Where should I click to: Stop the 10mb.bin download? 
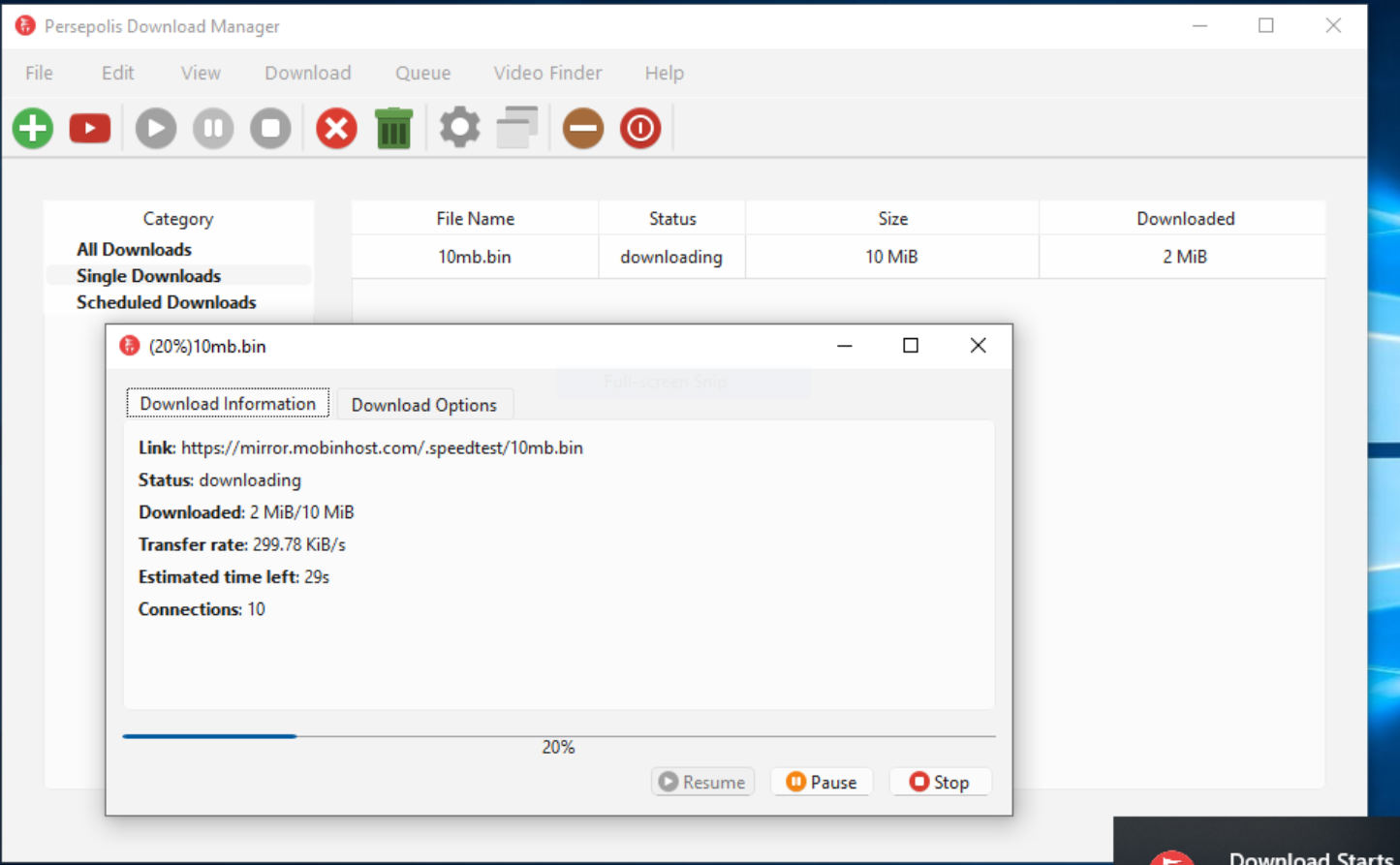click(940, 782)
